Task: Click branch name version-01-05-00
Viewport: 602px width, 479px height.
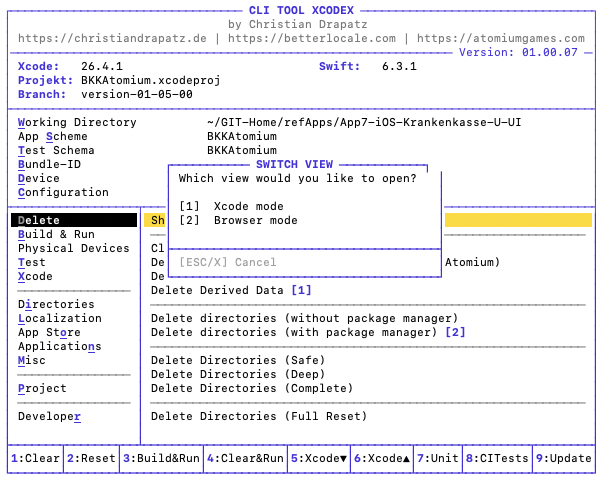Action: coord(137,94)
